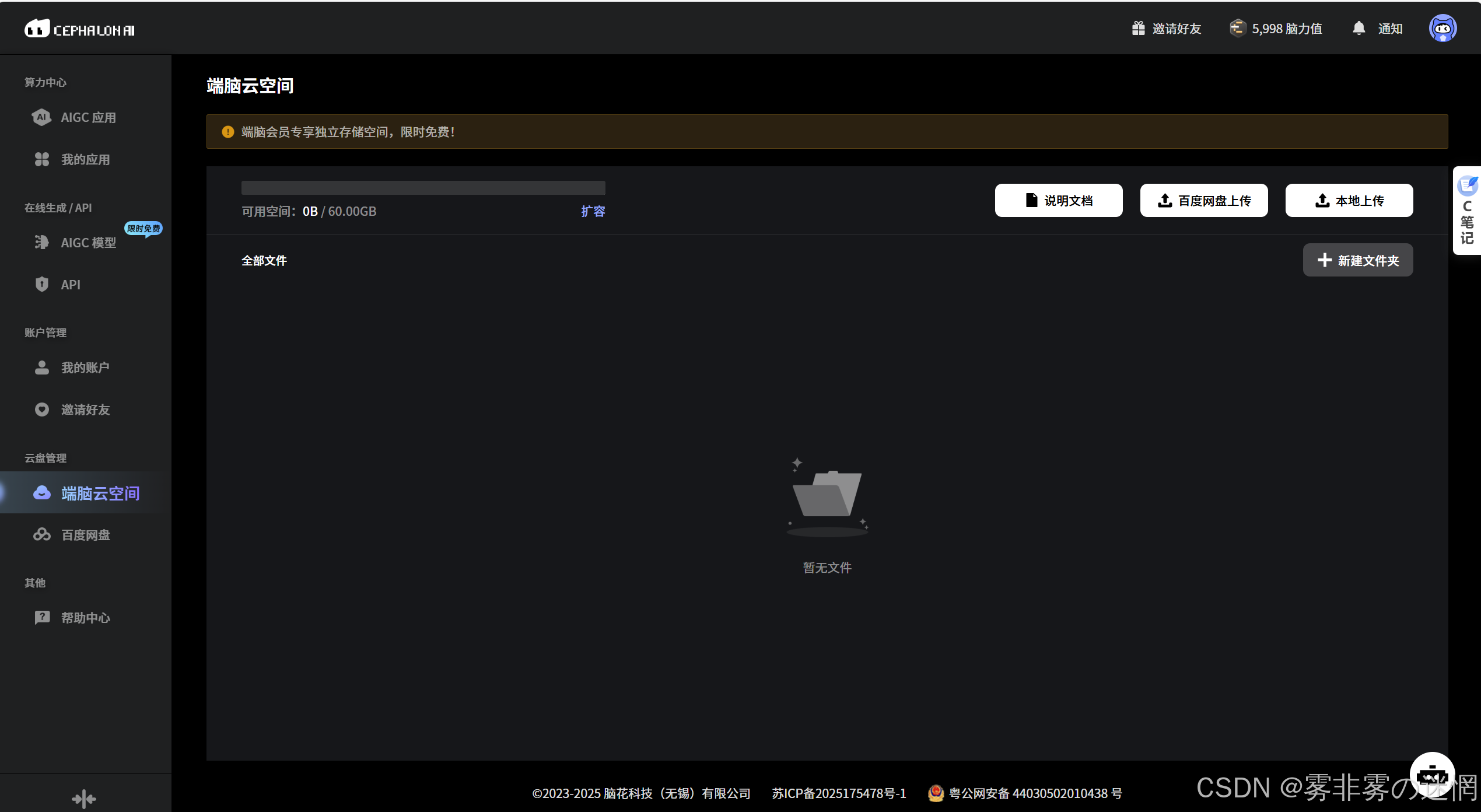This screenshot has width=1481, height=812.
Task: Click the 扩容 link
Action: 593,211
